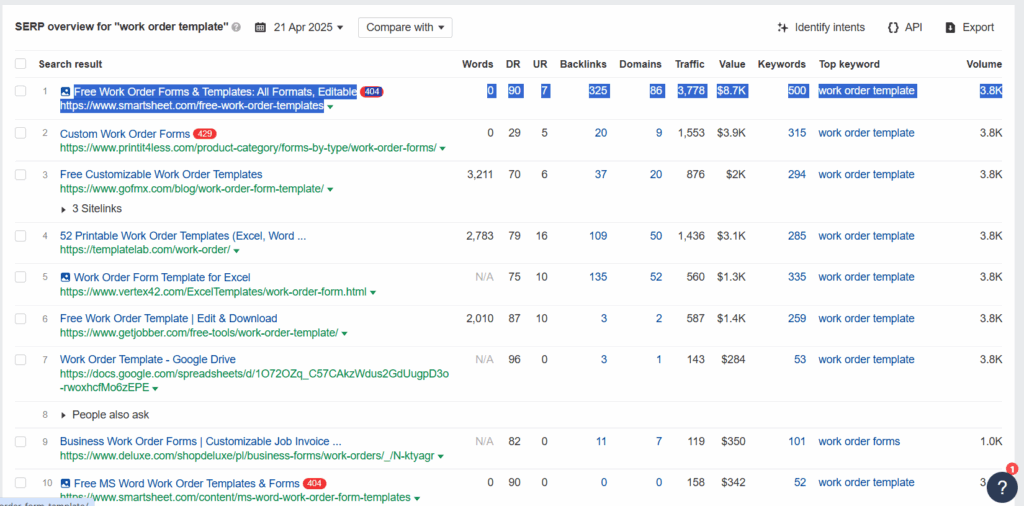Open the URL dropdown arrow after the vertex42.com link
The height and width of the screenshot is (506, 1024).
point(373,293)
